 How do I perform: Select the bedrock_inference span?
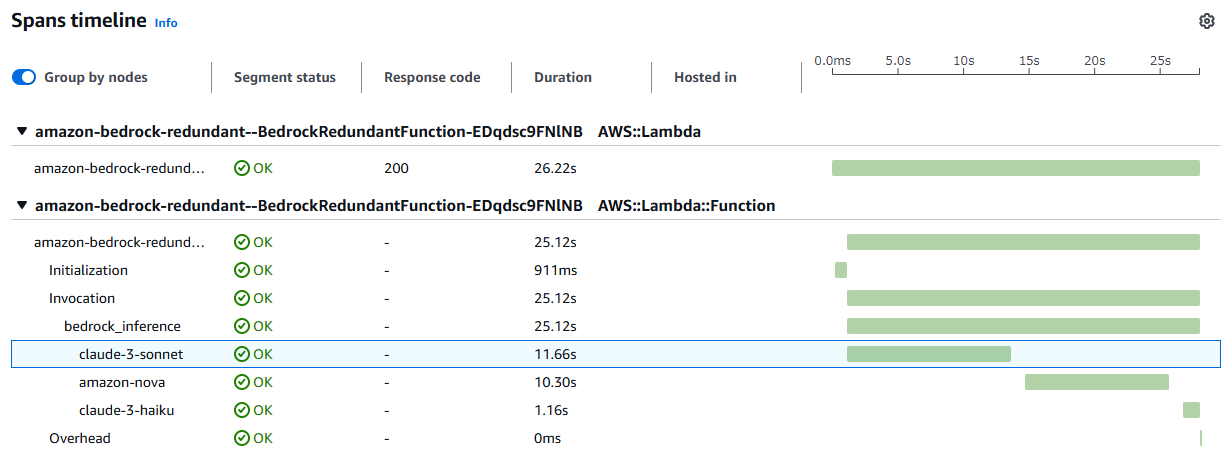122,326
